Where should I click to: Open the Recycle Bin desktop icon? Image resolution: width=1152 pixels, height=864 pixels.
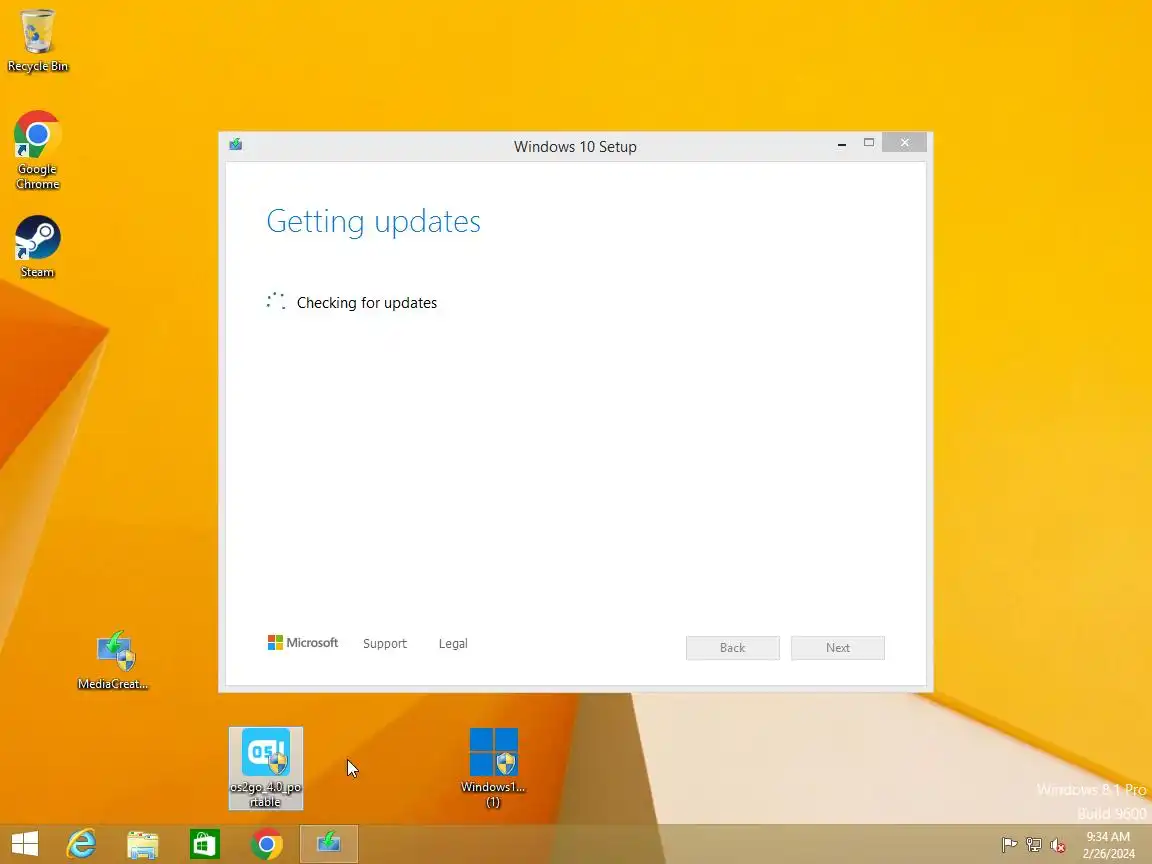coord(37,40)
